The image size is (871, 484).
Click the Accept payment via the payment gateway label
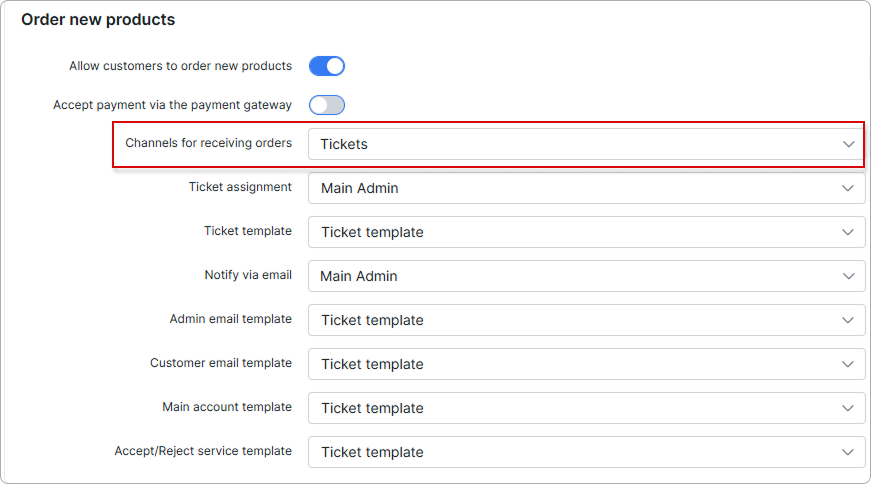172,104
